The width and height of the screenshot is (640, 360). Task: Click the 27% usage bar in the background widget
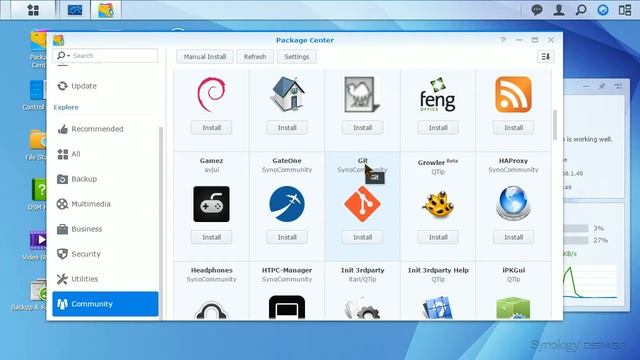576,240
